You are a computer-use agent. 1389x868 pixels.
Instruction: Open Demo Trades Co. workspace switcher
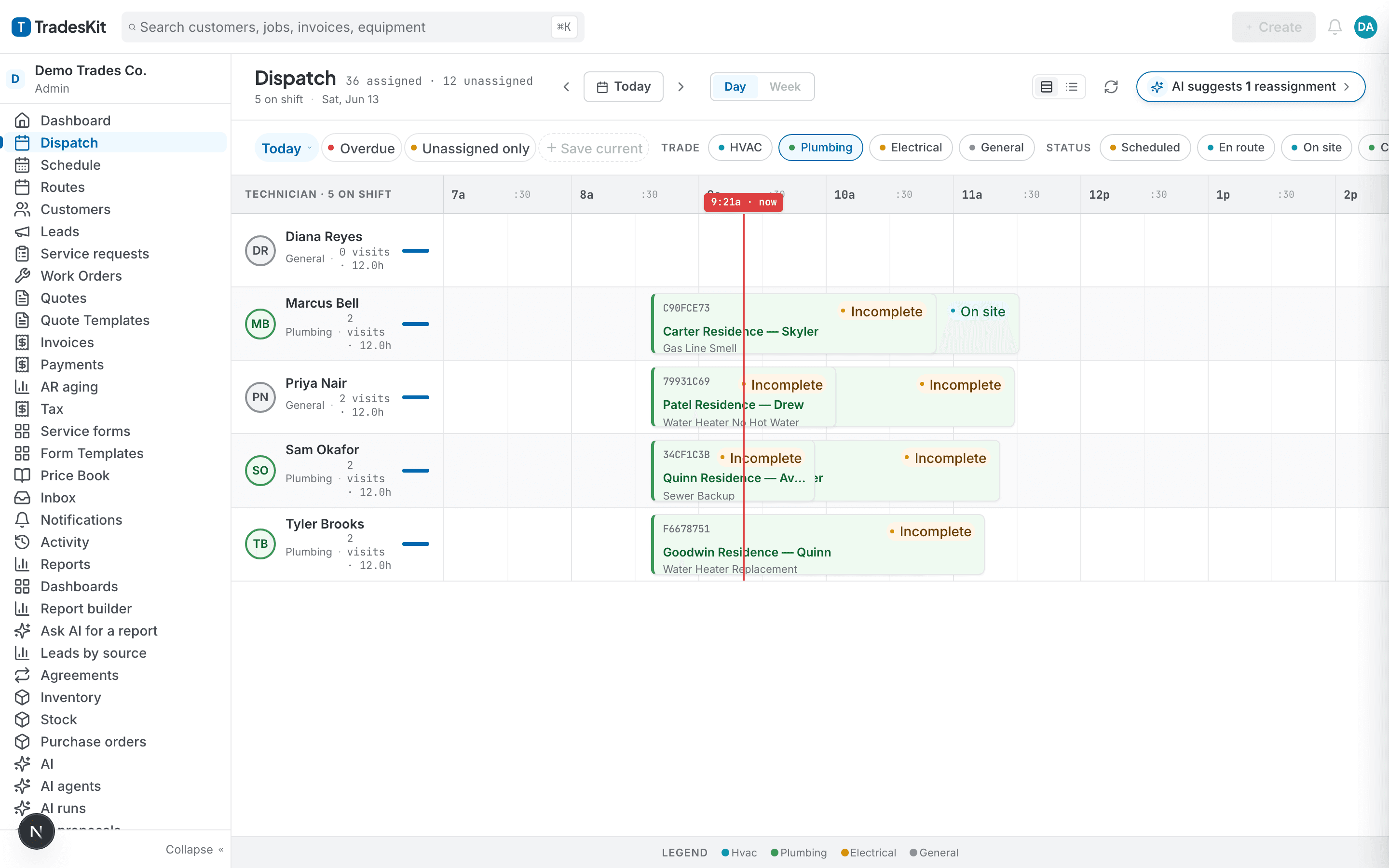[x=115, y=79]
